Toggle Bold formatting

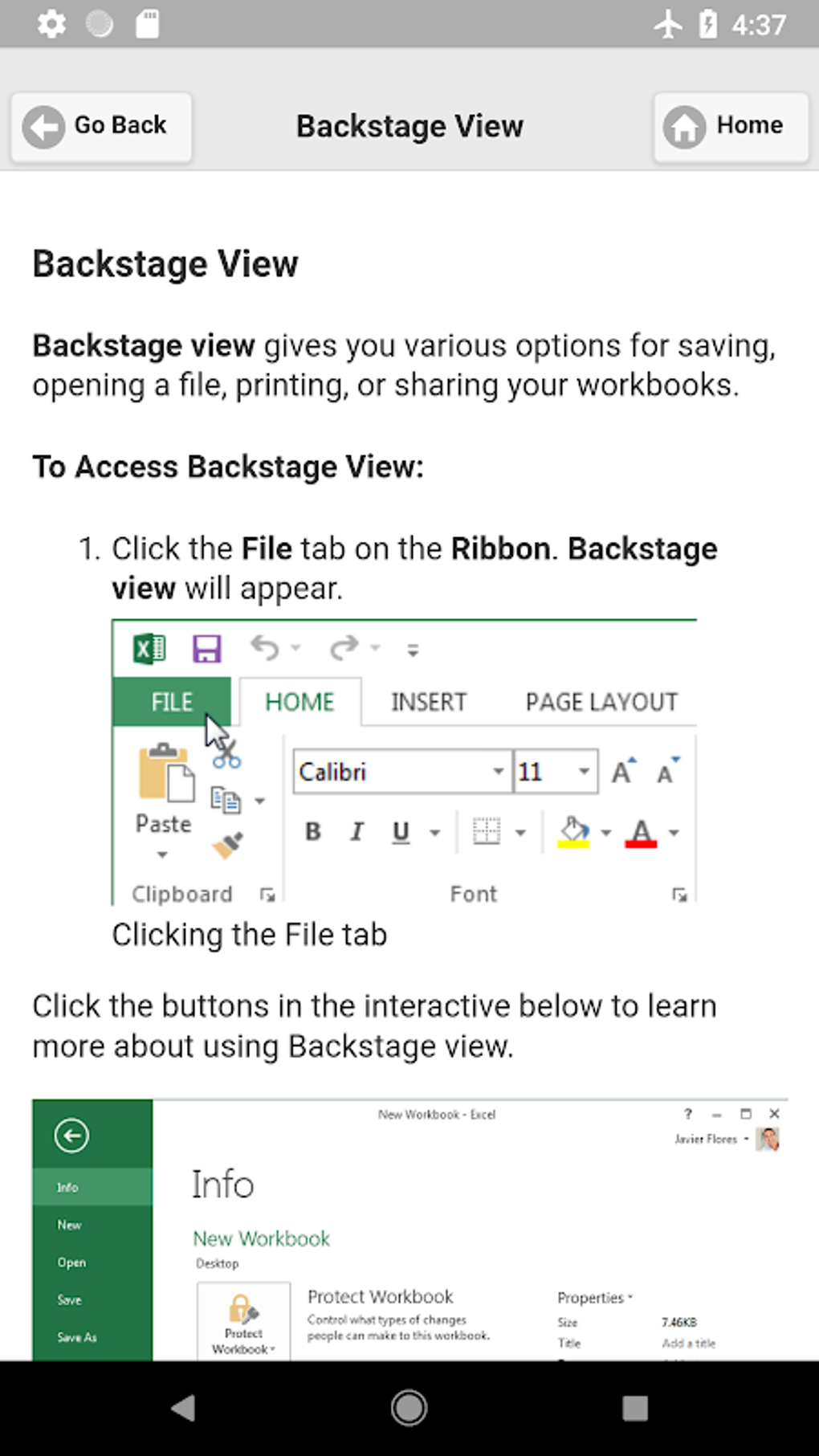click(312, 832)
